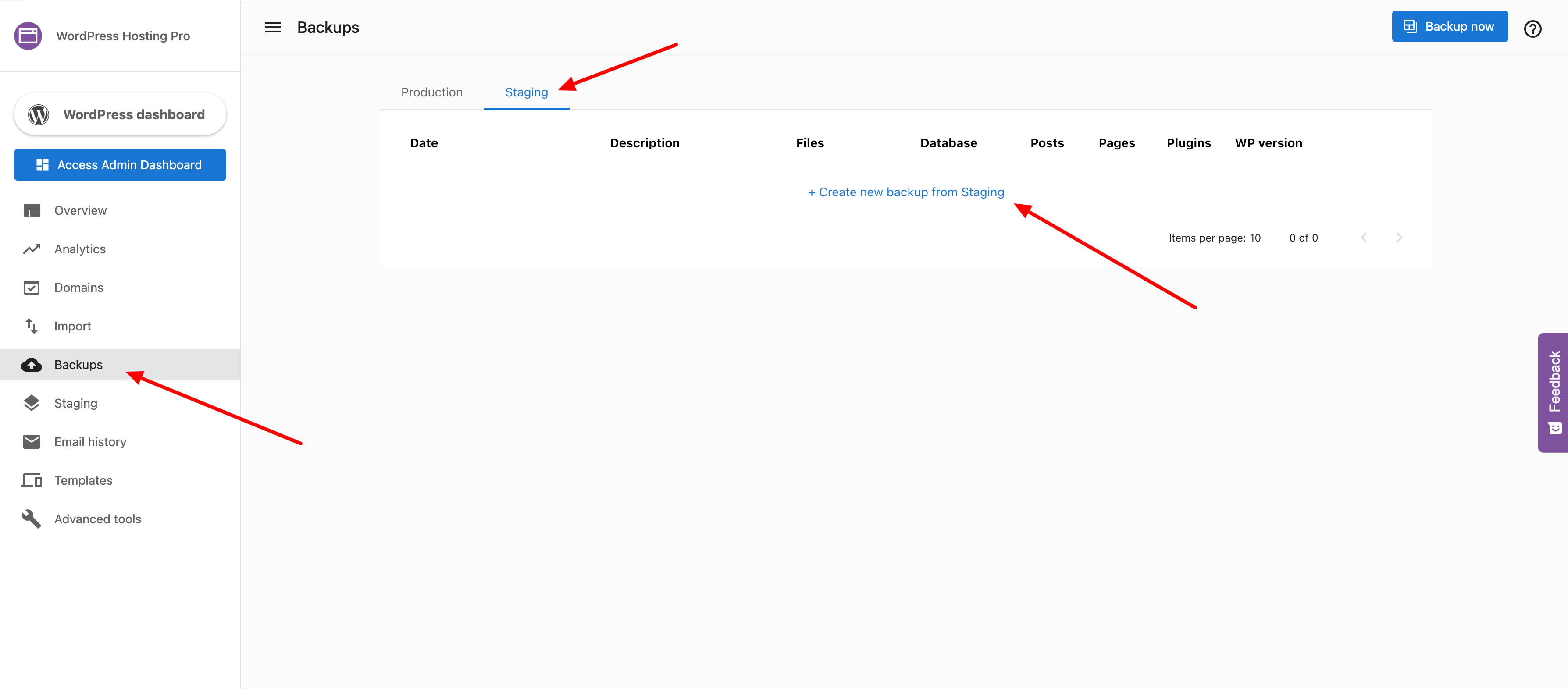Click the Date column header
The height and width of the screenshot is (689, 1568).
tap(424, 143)
